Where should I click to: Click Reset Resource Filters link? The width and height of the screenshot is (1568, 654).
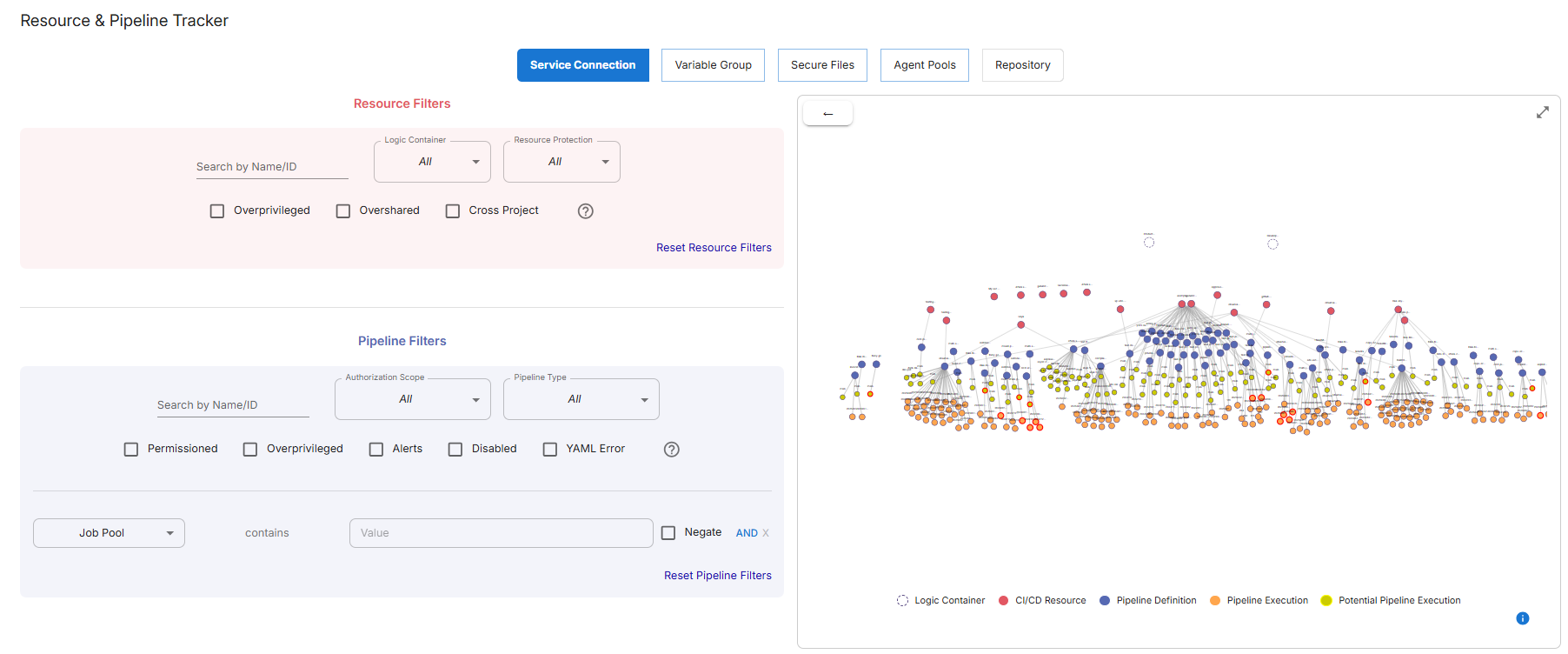click(x=714, y=248)
